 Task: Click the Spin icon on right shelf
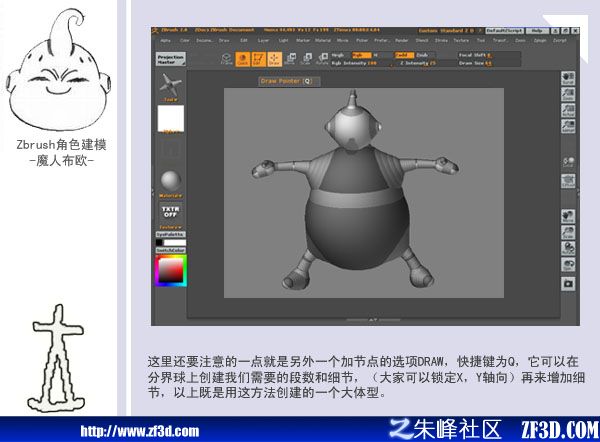(568, 264)
